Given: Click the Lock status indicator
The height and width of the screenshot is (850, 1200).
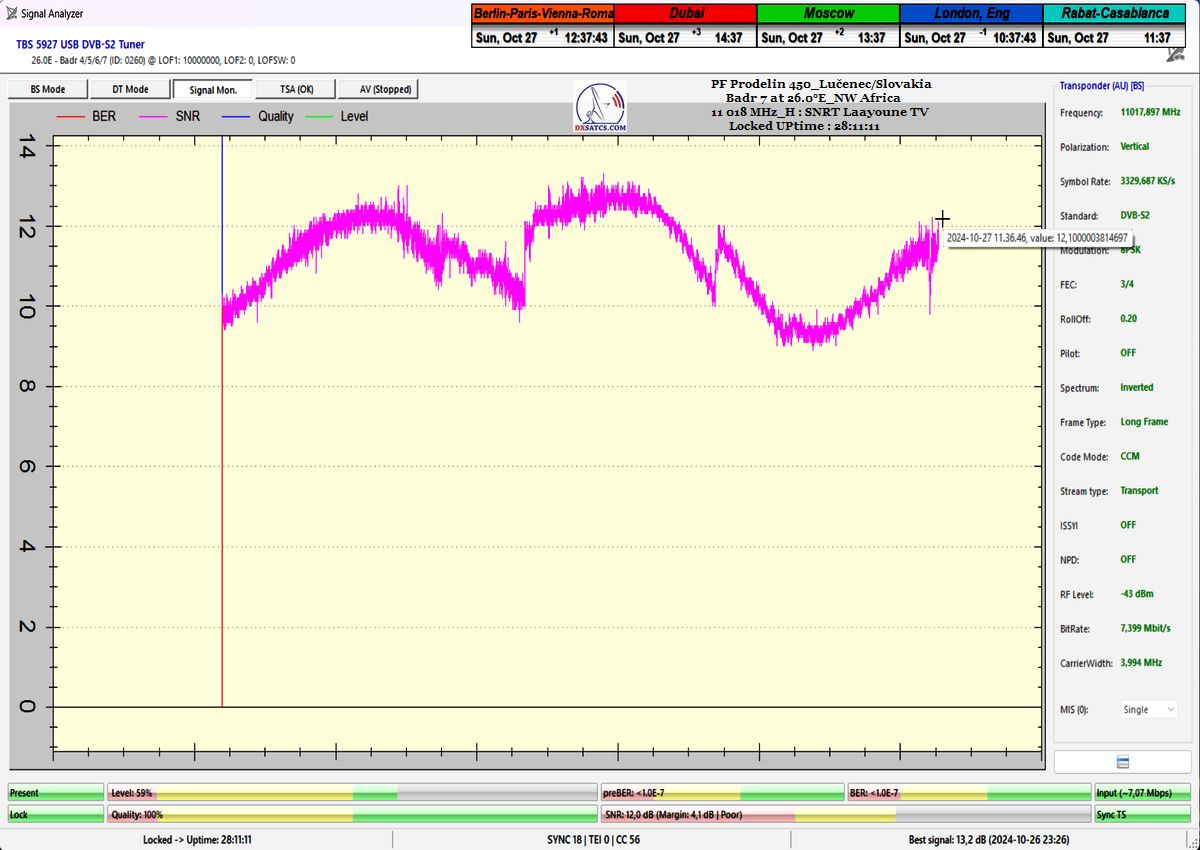Looking at the screenshot, I should pos(55,815).
